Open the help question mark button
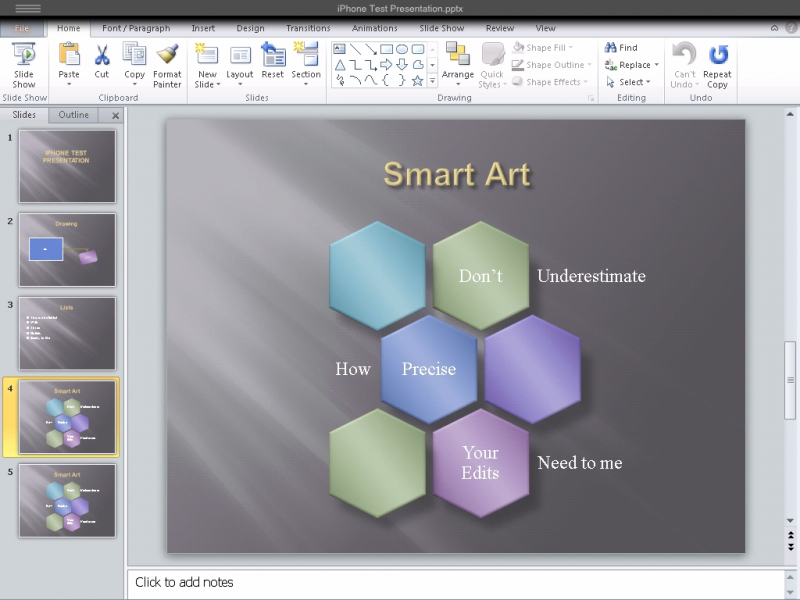Screen dimensions: 800x600 click(x=792, y=28)
